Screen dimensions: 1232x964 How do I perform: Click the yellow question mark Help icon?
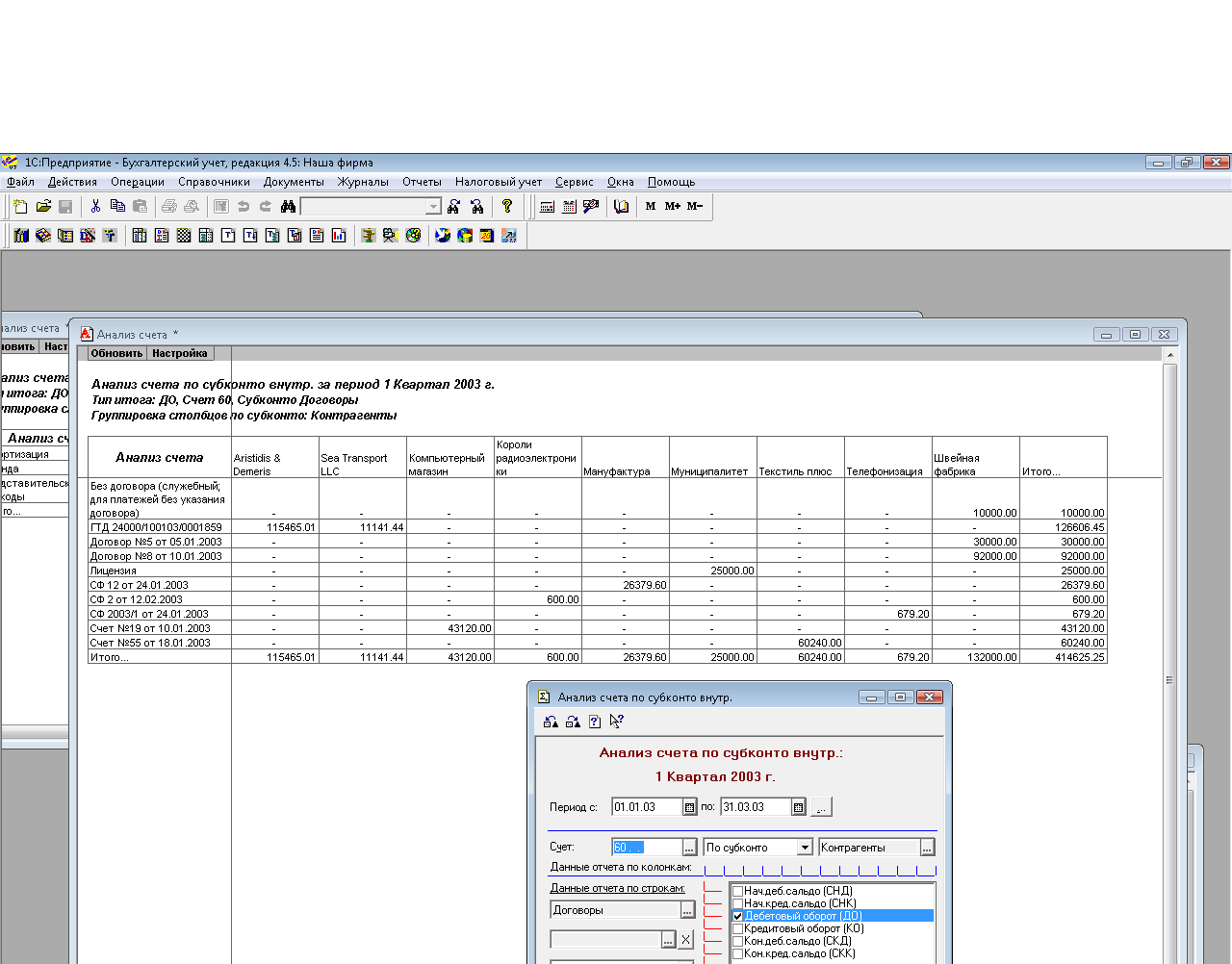coord(507,206)
